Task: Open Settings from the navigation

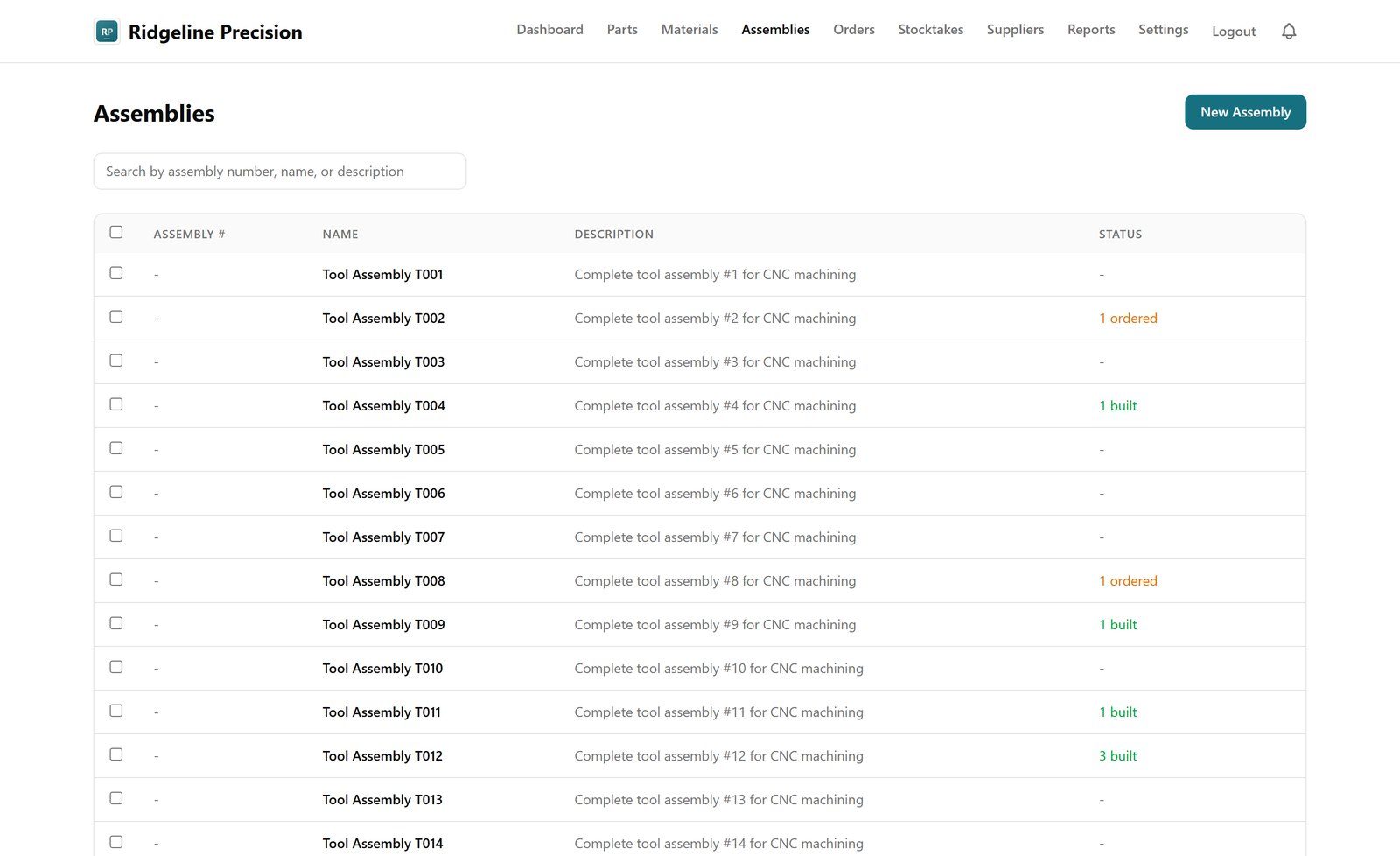Action: pyautogui.click(x=1163, y=30)
